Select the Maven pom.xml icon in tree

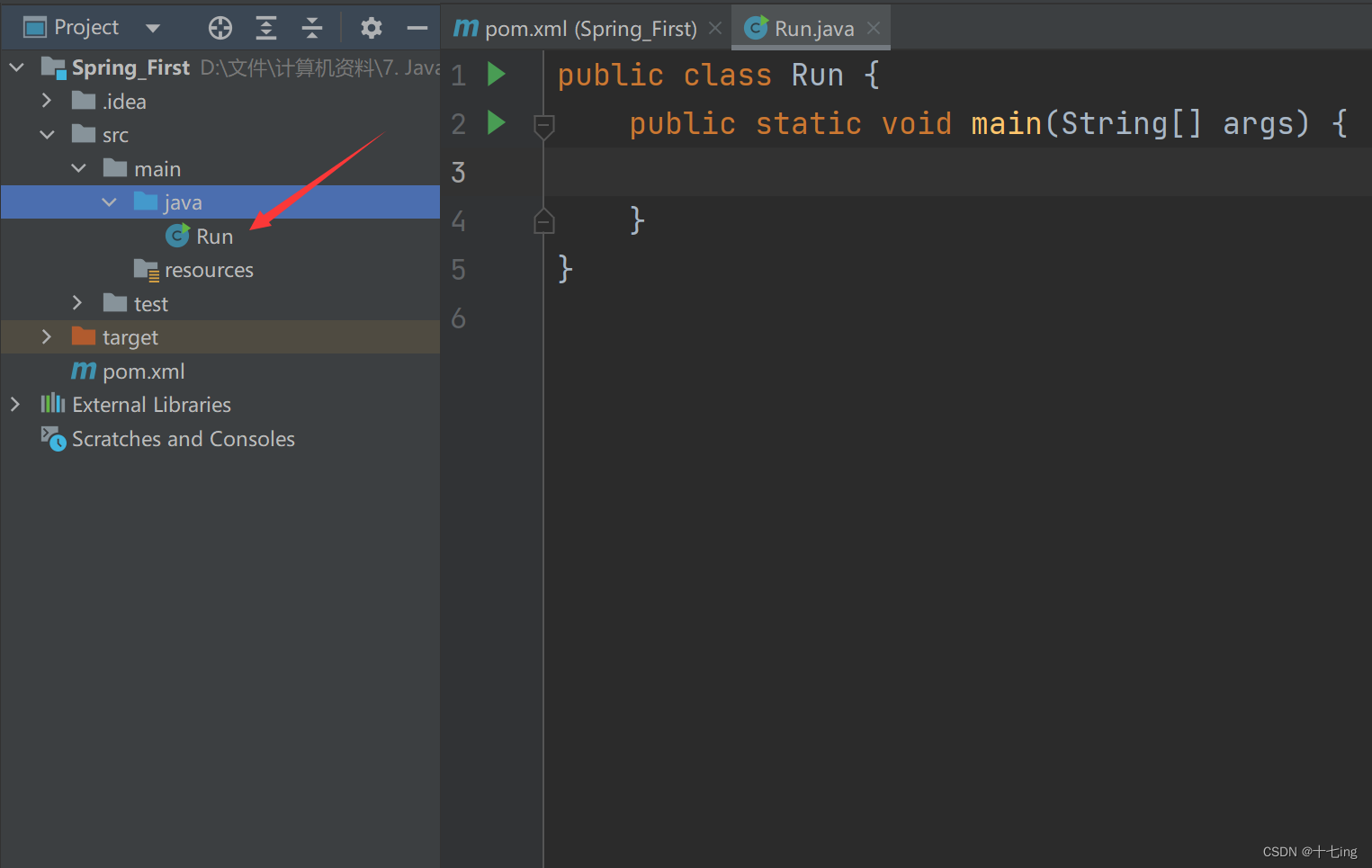point(84,371)
